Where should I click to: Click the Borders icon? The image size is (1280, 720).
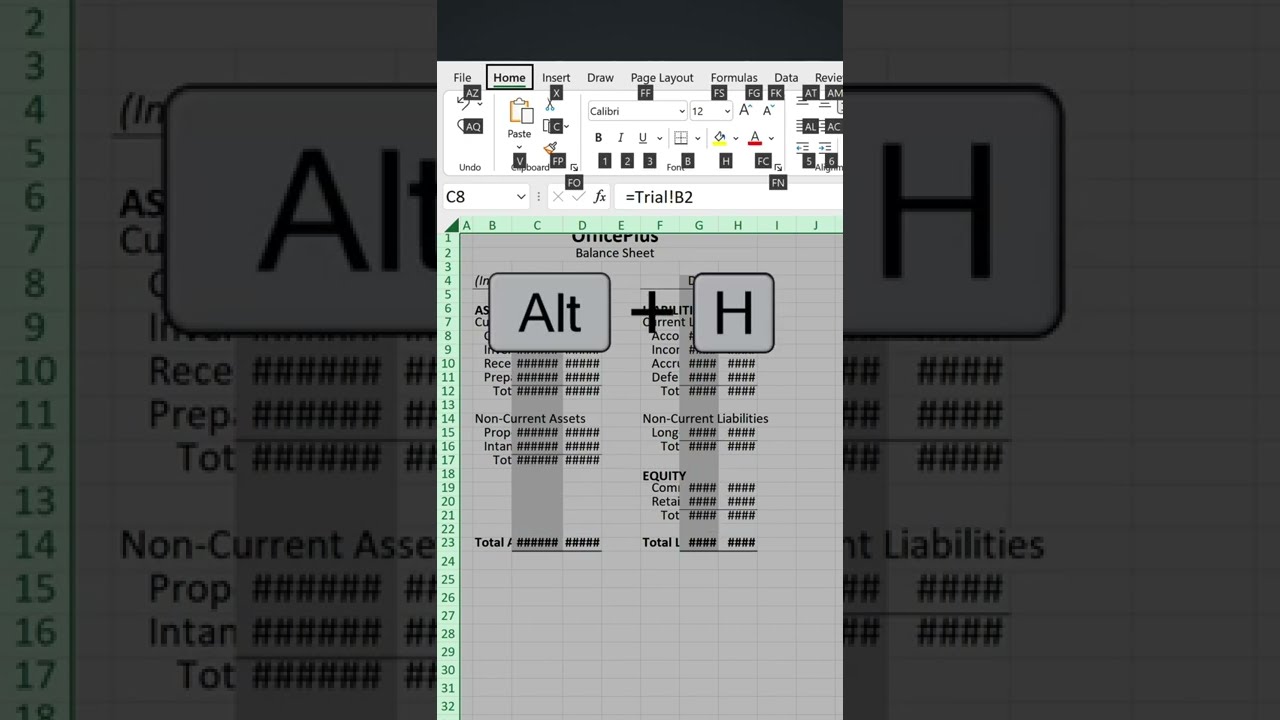[x=681, y=138]
